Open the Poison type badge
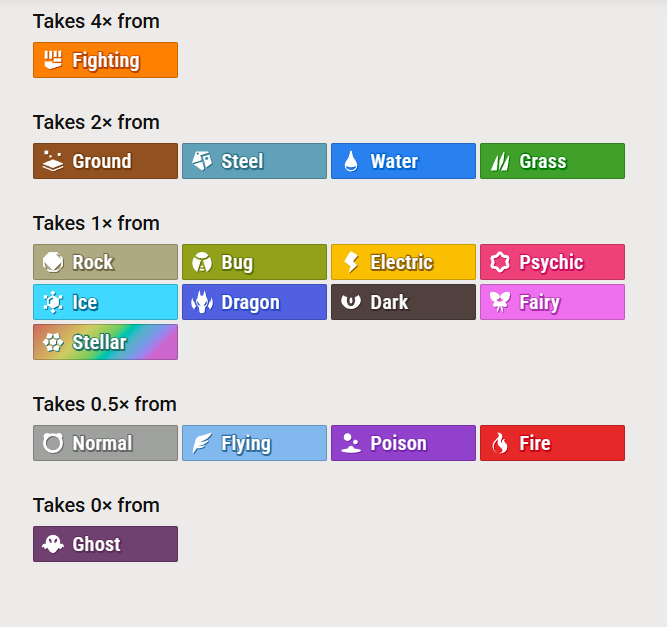Image resolution: width=667 pixels, height=627 pixels. 403,443
